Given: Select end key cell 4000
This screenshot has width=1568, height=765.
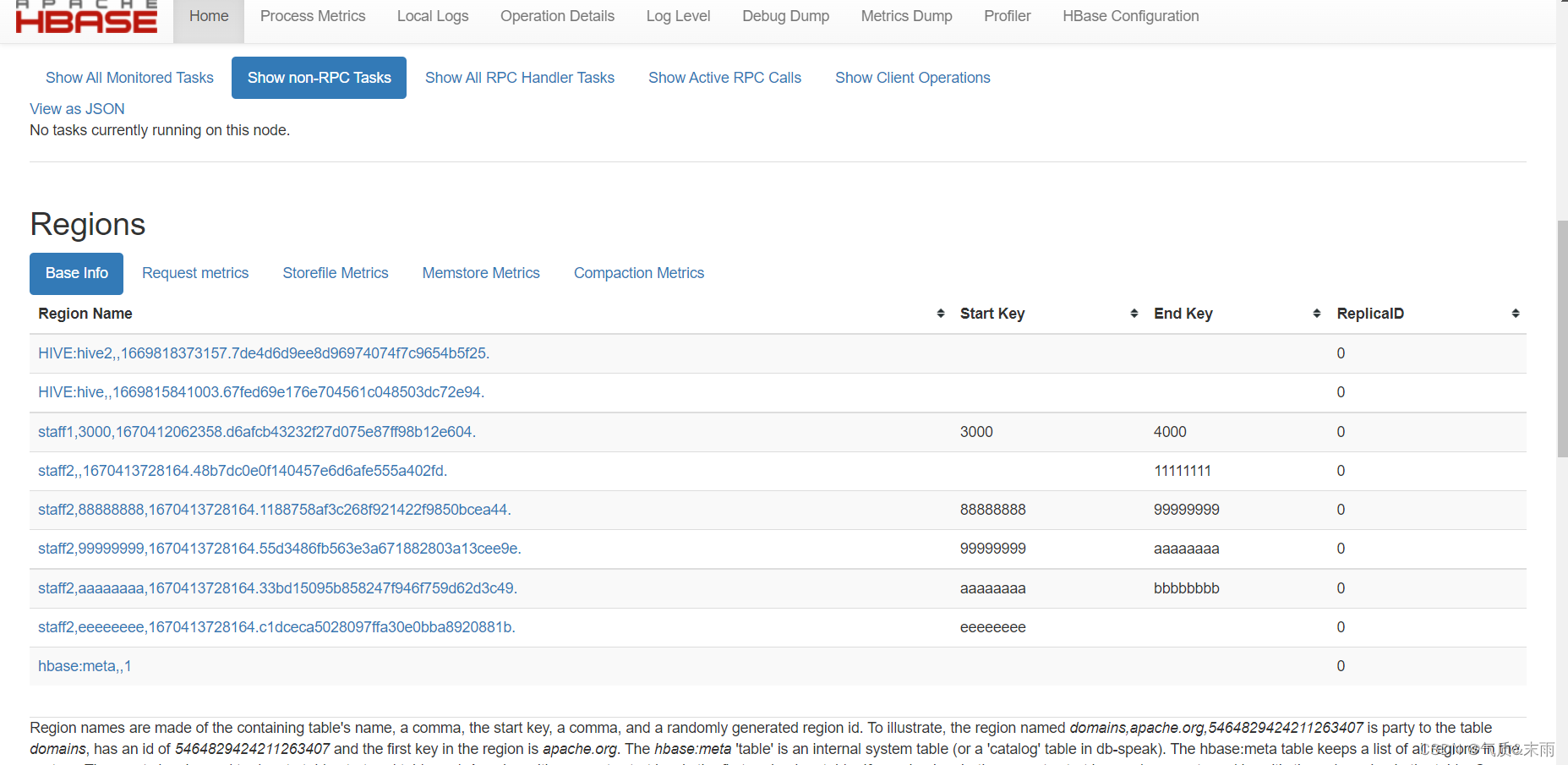Looking at the screenshot, I should 1170,432.
